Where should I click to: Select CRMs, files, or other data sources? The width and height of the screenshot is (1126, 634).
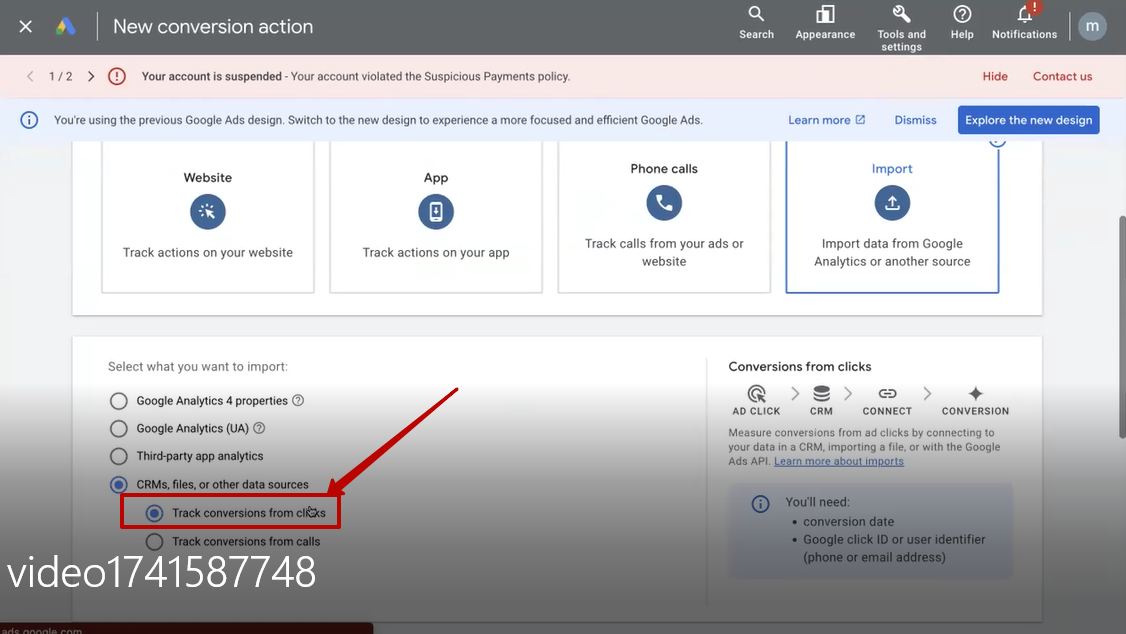[x=118, y=485]
